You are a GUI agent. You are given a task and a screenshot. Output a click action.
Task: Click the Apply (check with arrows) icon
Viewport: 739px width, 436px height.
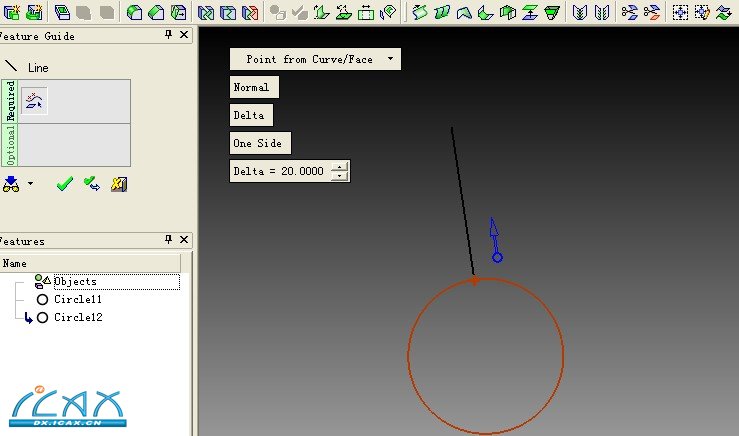(x=91, y=184)
